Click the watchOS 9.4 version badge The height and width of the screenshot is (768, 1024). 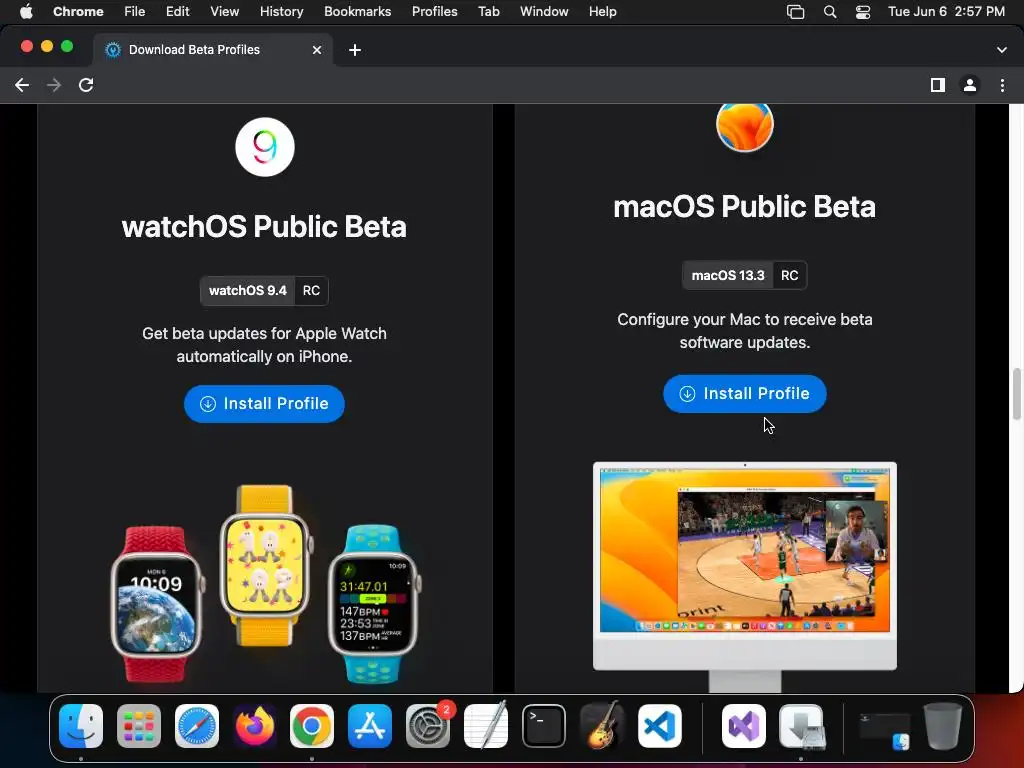pos(248,291)
